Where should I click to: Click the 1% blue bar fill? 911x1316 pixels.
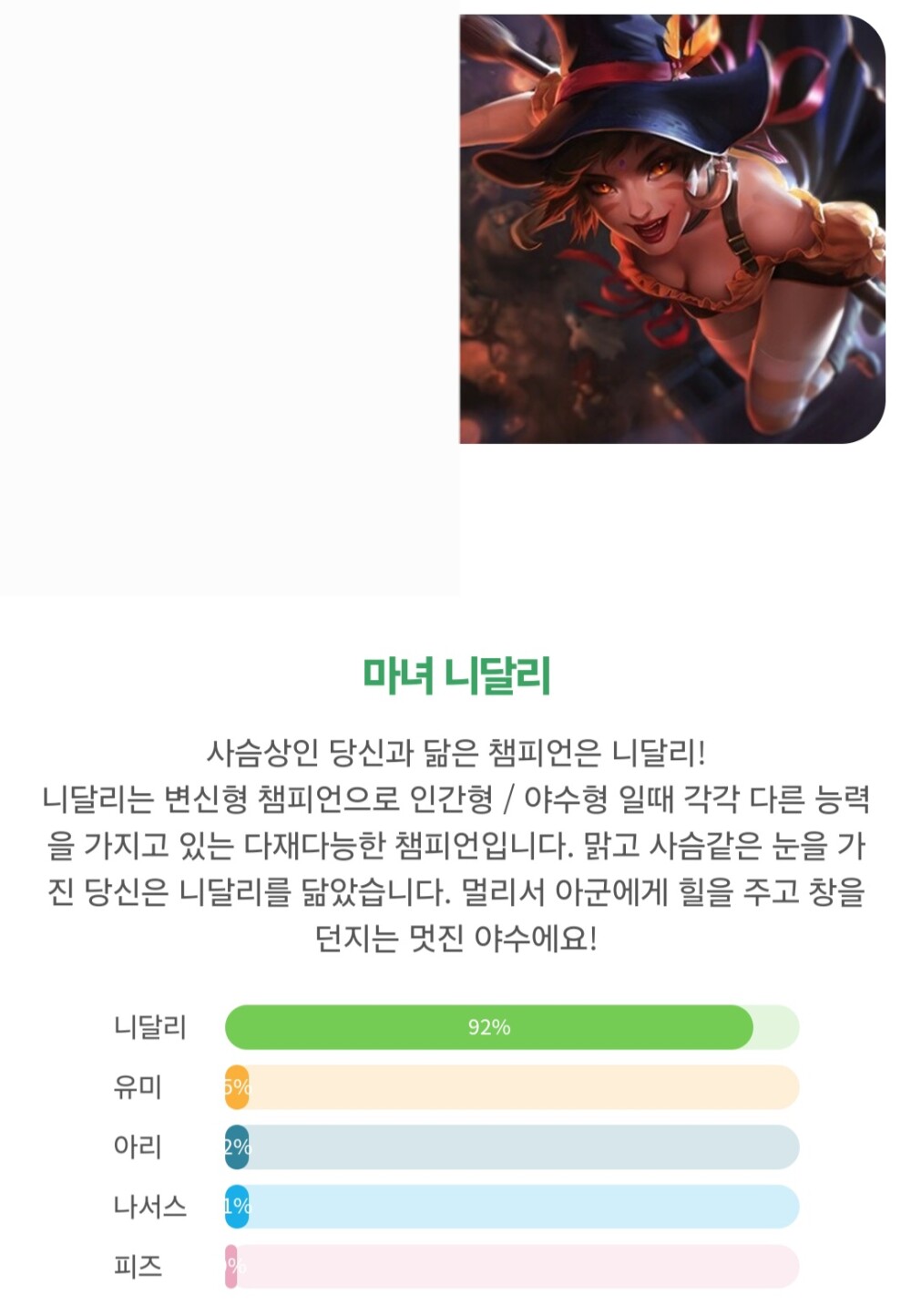tap(237, 1207)
